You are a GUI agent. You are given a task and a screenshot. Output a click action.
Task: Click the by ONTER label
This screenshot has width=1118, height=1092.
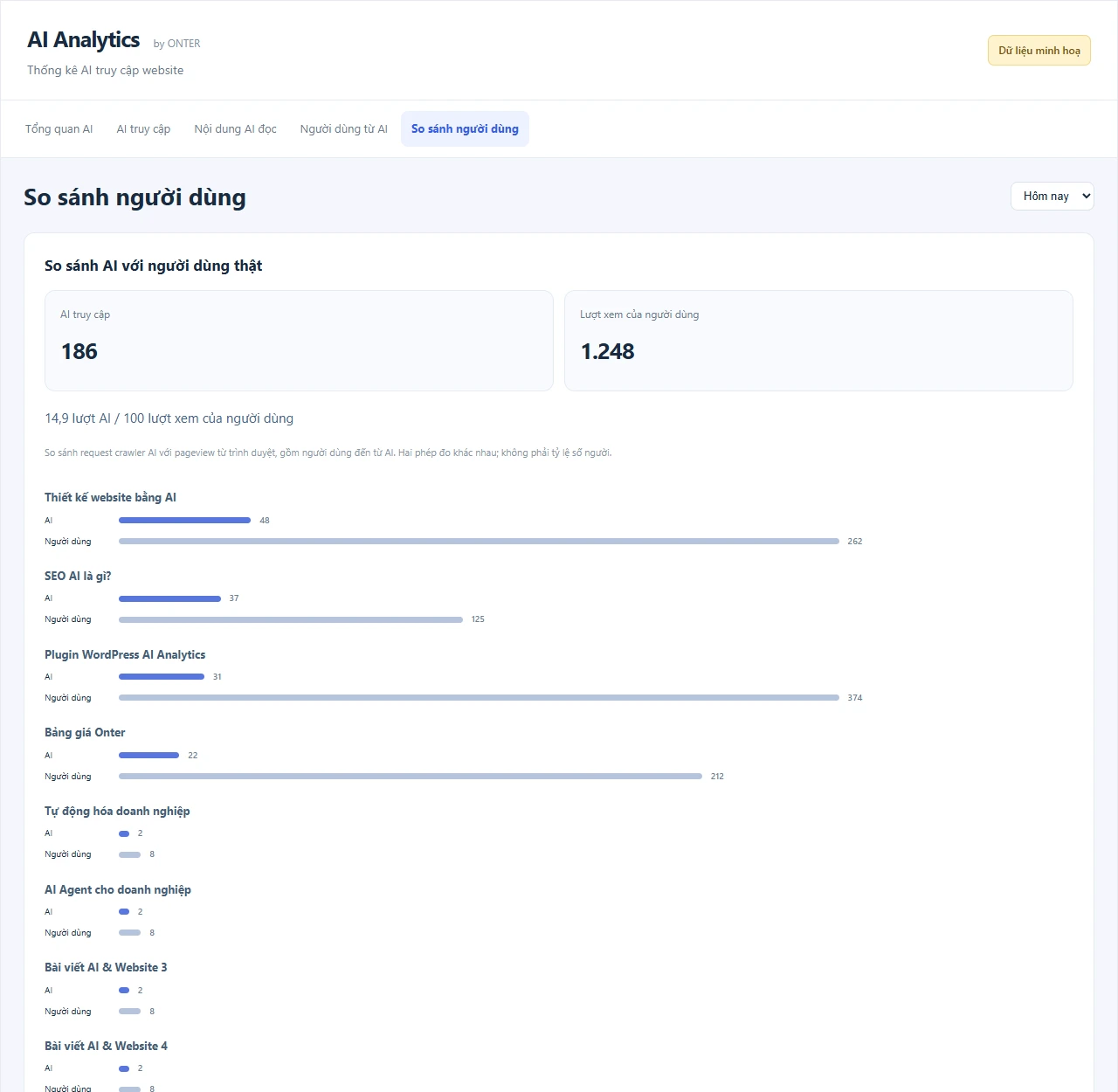[x=176, y=44]
